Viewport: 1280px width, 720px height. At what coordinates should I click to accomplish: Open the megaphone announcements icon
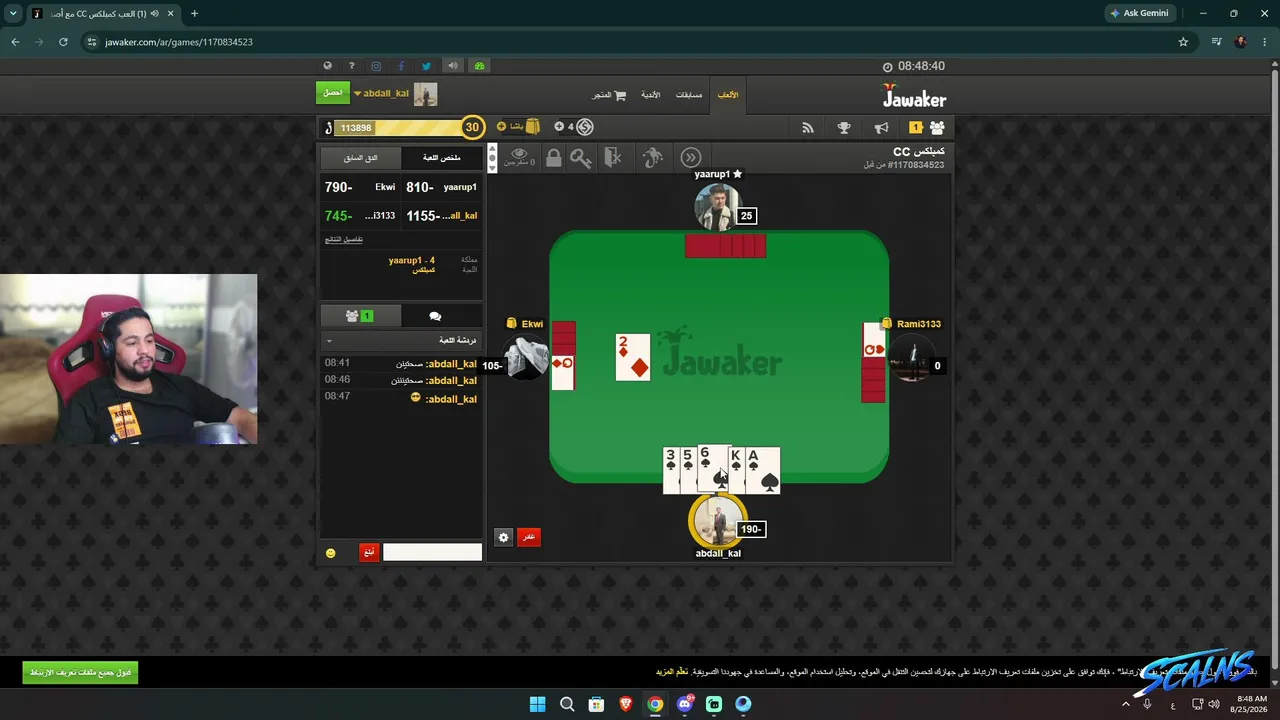881,128
